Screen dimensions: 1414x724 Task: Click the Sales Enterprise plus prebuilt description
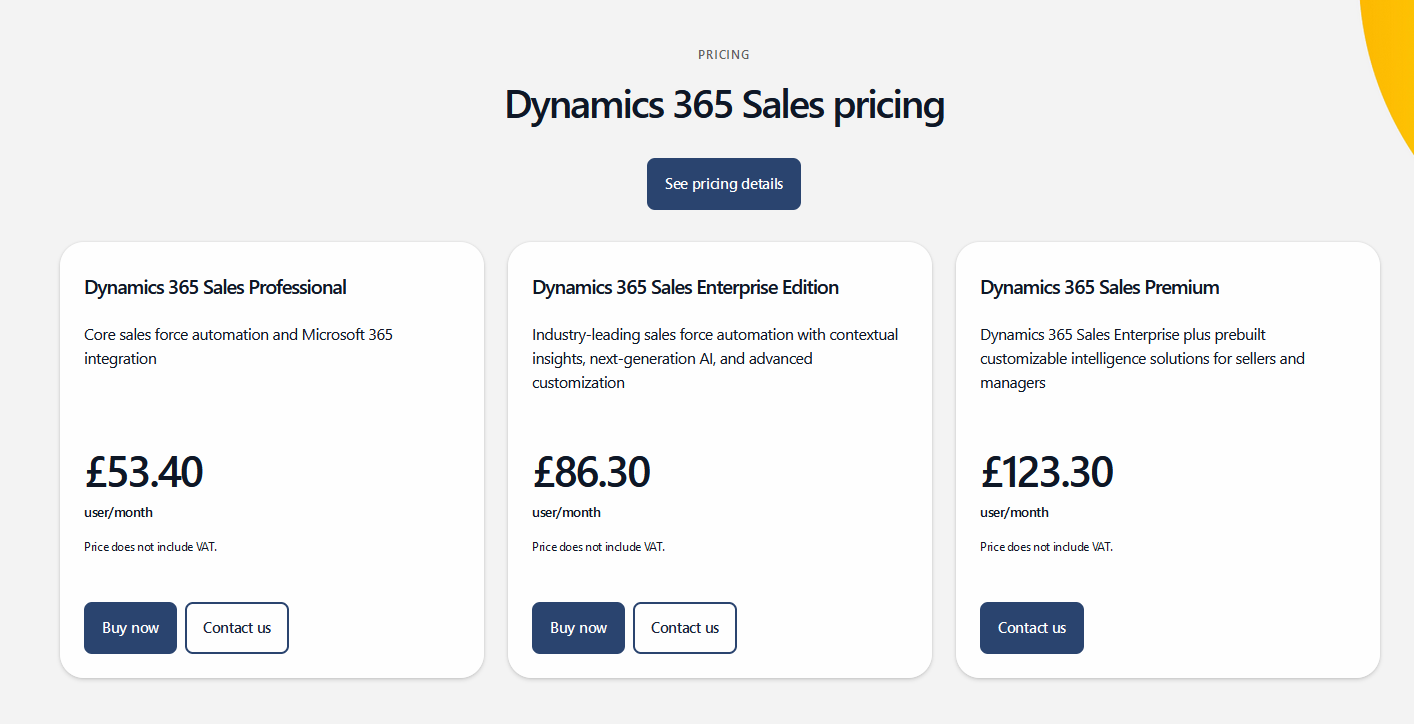pos(1142,359)
